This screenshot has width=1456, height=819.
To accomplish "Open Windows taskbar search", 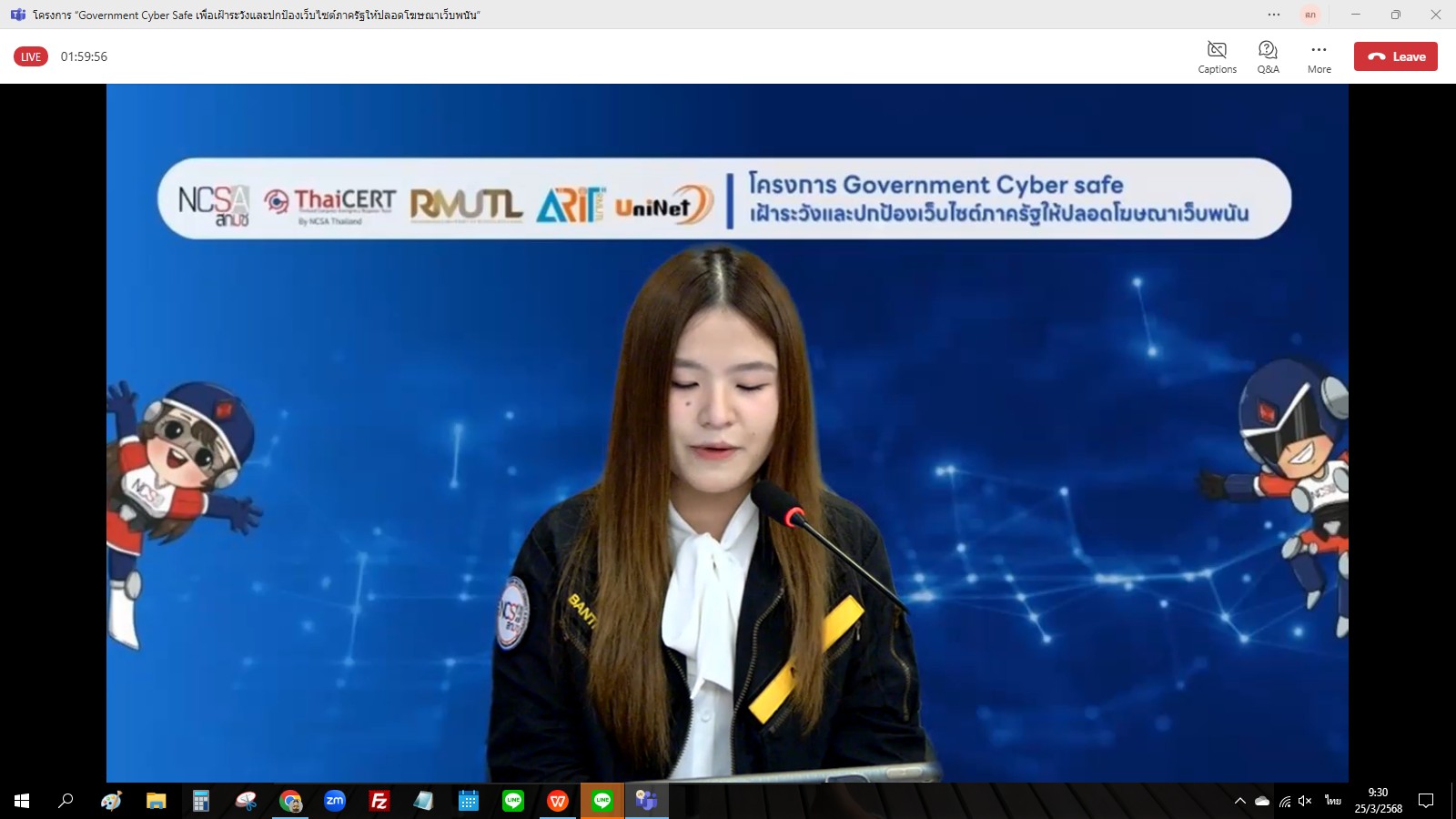I will [66, 801].
